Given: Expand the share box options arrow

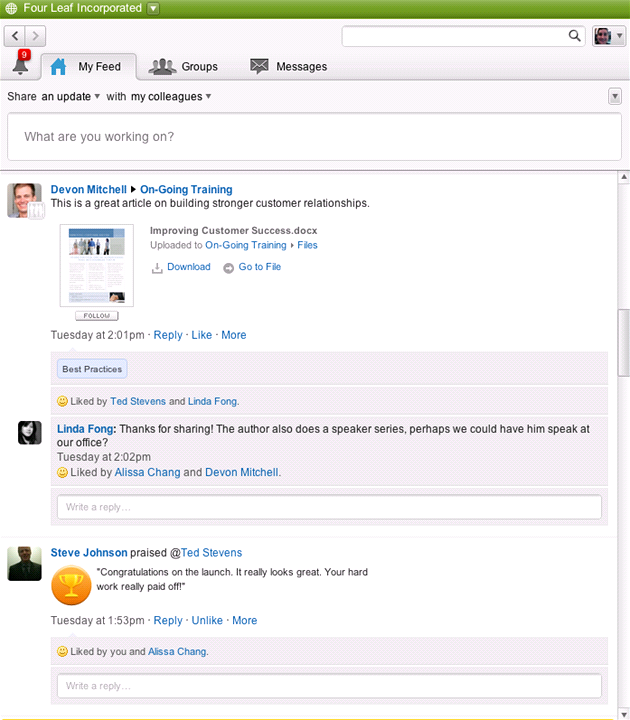Looking at the screenshot, I should [x=615, y=96].
